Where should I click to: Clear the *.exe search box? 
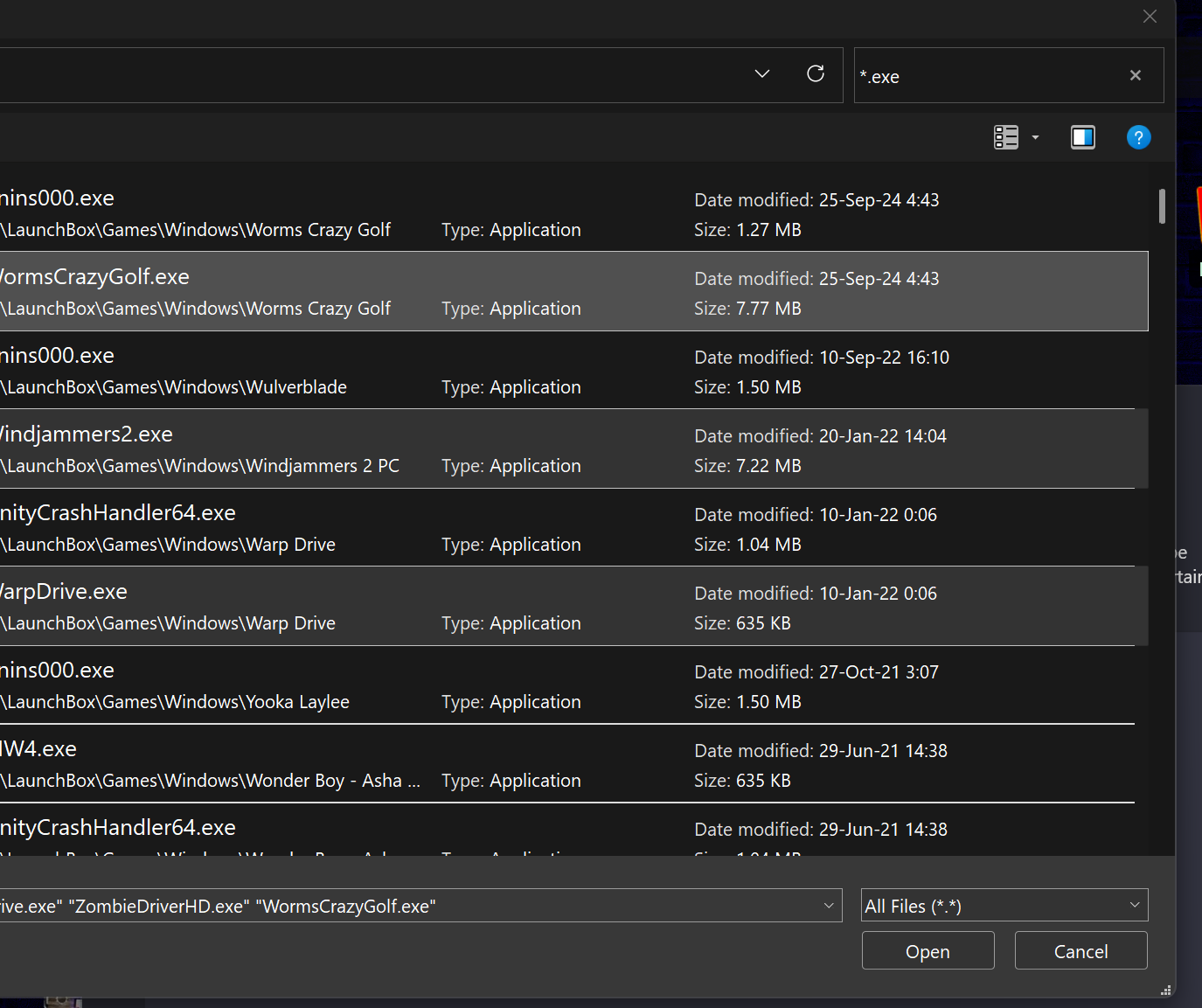pyautogui.click(x=1135, y=75)
